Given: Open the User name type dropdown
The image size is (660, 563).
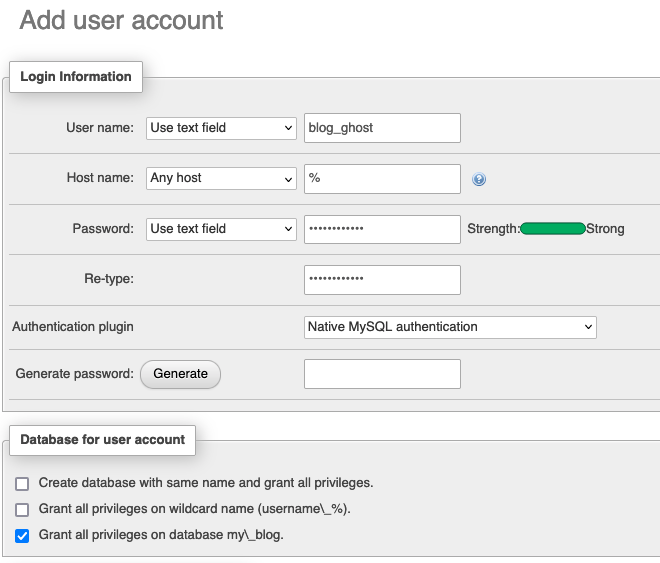Looking at the screenshot, I should (221, 128).
